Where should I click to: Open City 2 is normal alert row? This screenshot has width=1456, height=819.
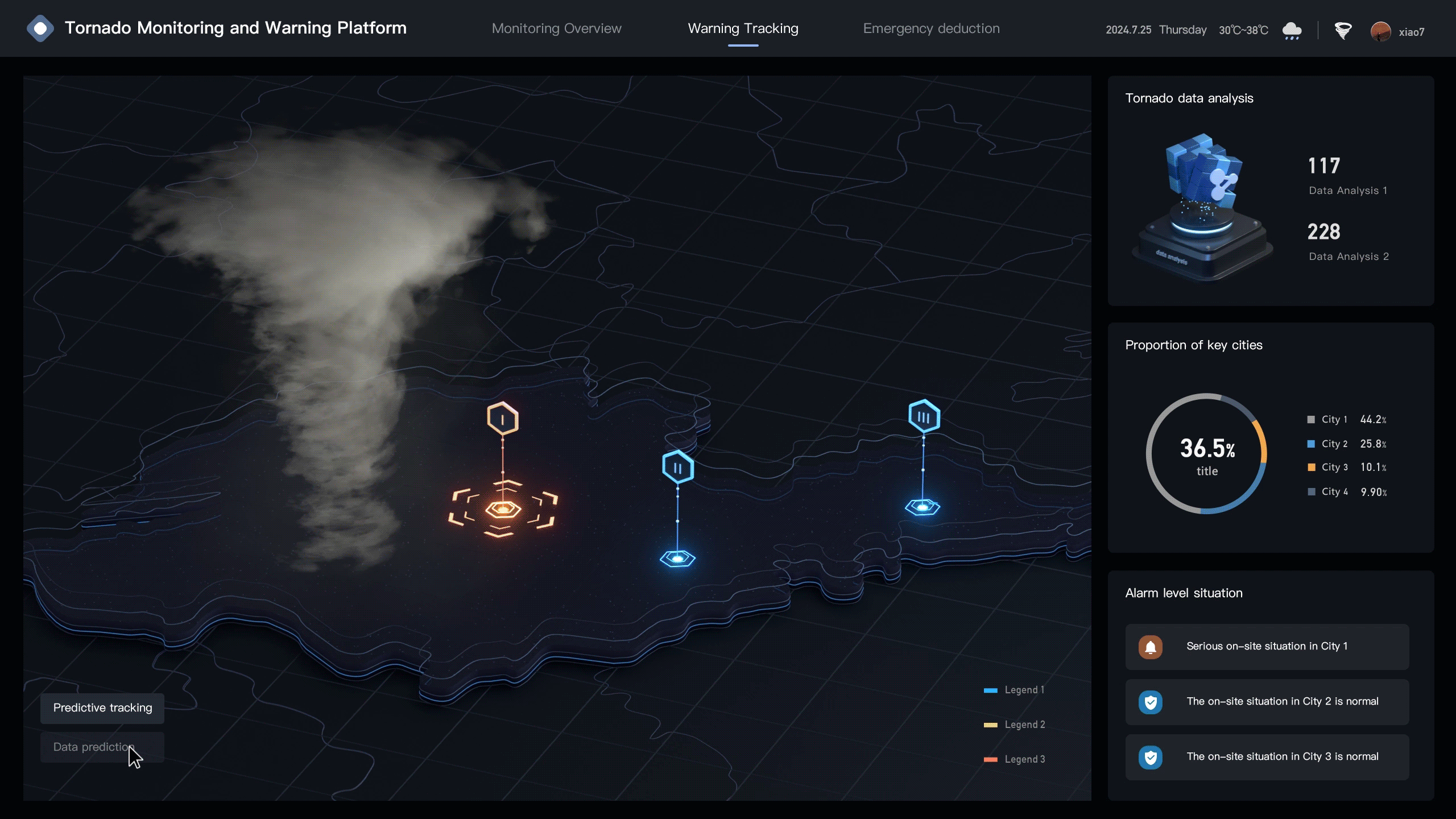coord(1267,702)
